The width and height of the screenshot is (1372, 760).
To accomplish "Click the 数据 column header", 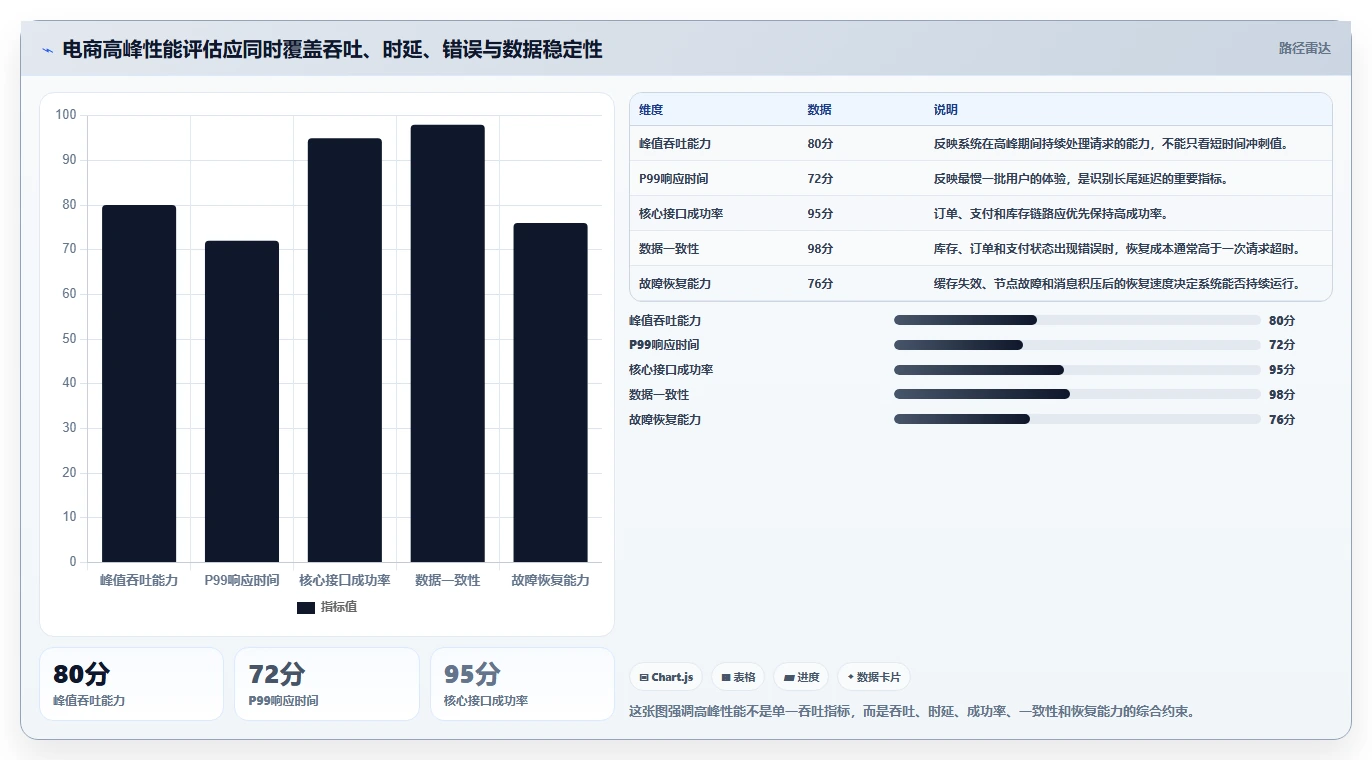I will (820, 110).
